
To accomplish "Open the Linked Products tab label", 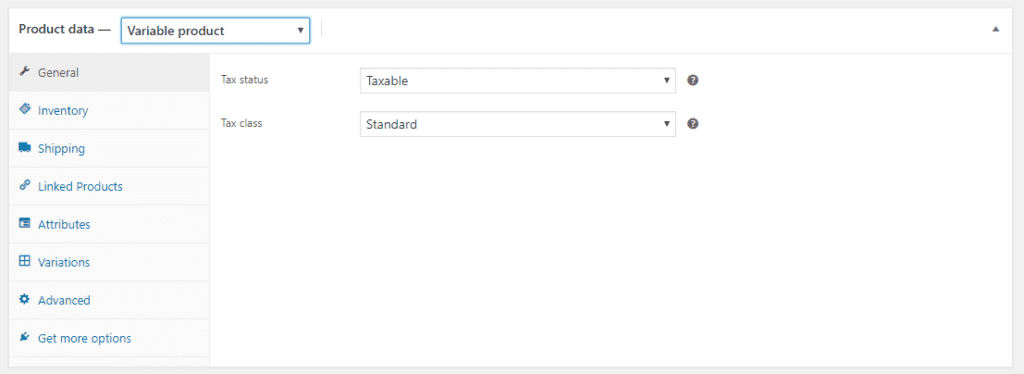I will point(80,187).
